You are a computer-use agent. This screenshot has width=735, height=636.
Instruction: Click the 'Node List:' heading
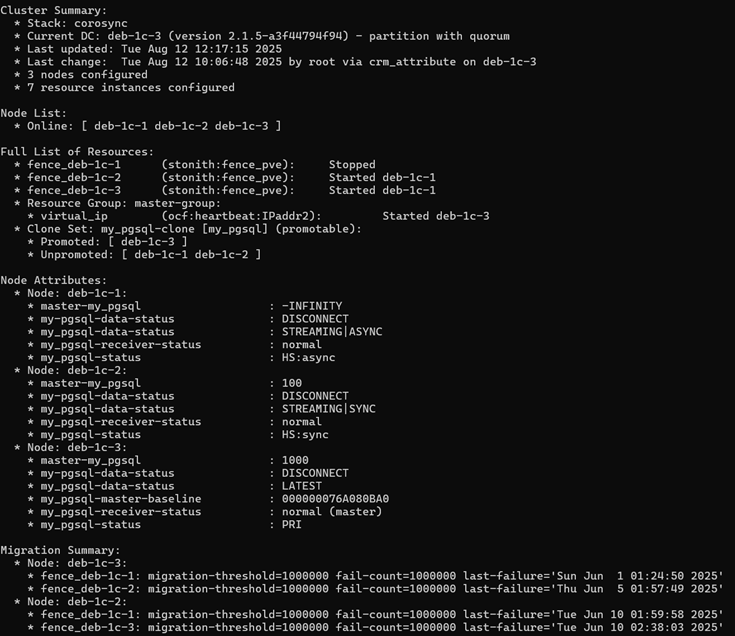(x=33, y=113)
